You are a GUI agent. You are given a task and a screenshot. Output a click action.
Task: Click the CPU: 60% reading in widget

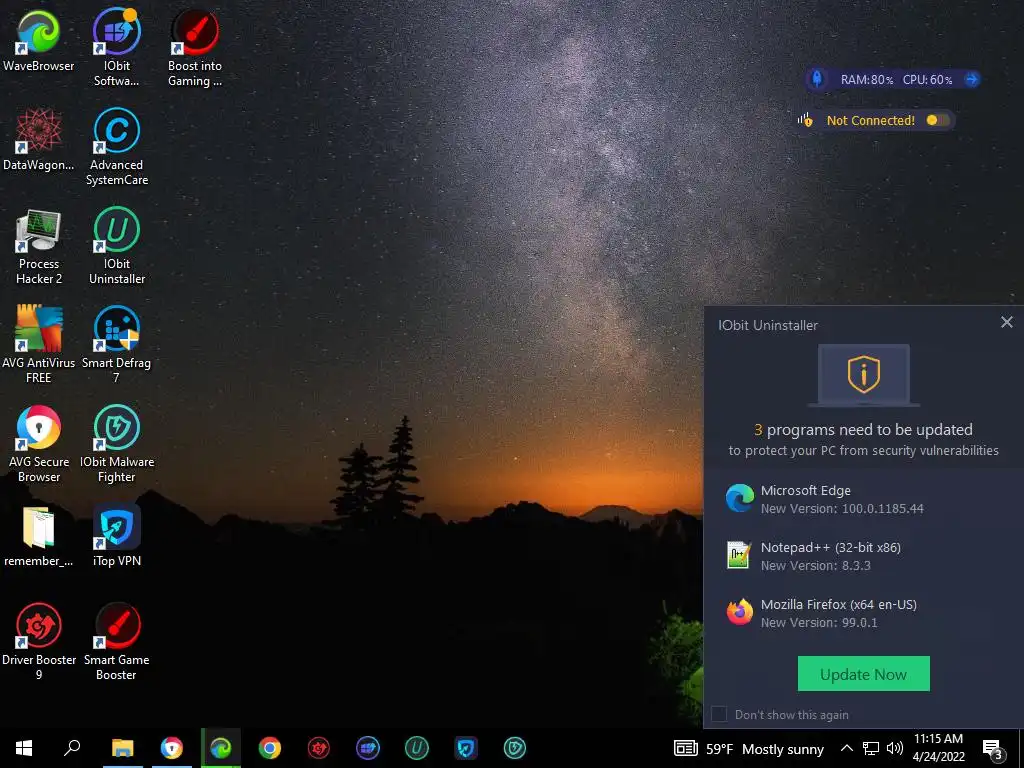tap(927, 80)
